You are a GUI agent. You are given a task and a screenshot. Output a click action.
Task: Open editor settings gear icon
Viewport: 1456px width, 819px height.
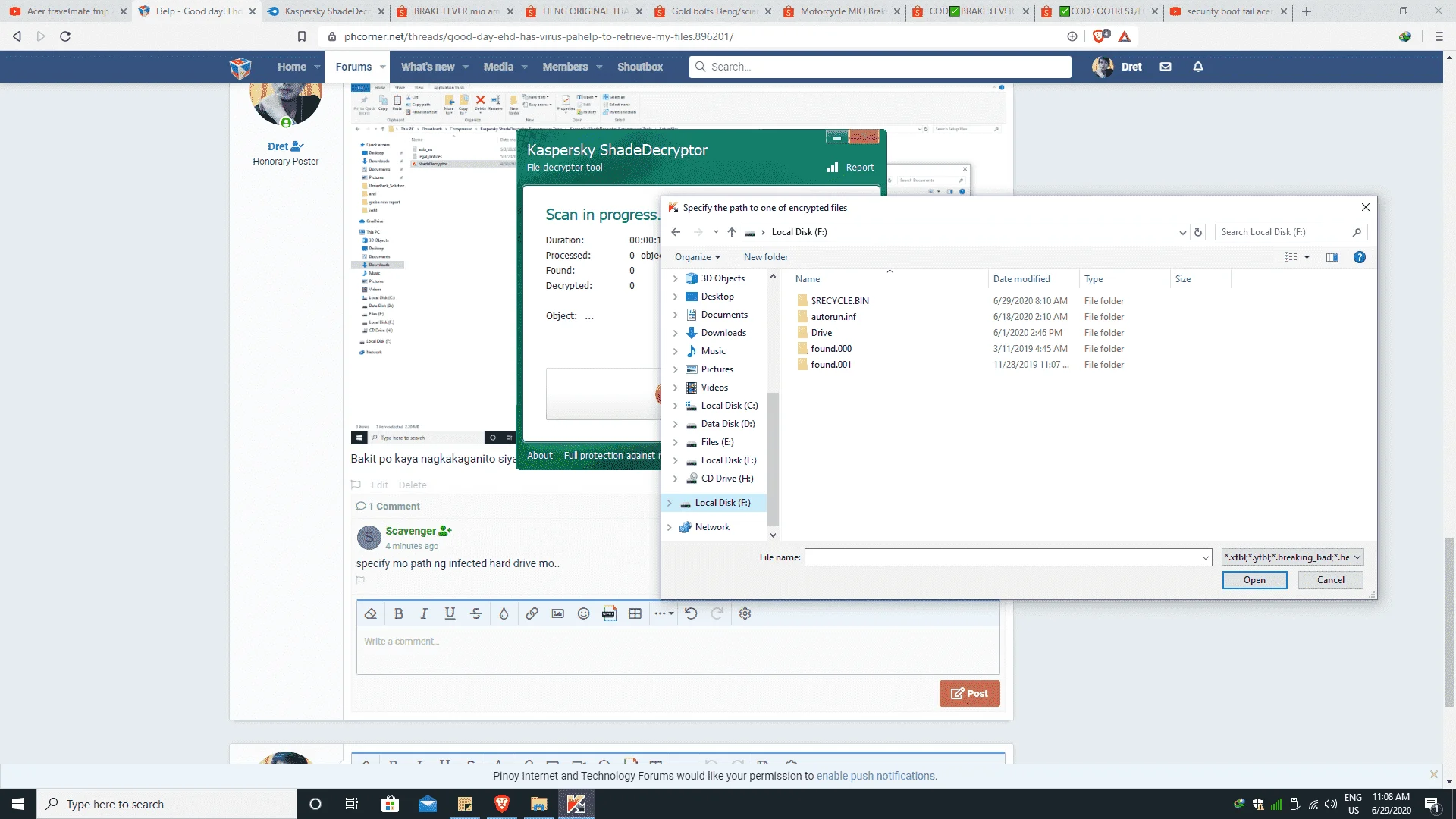pyautogui.click(x=745, y=613)
